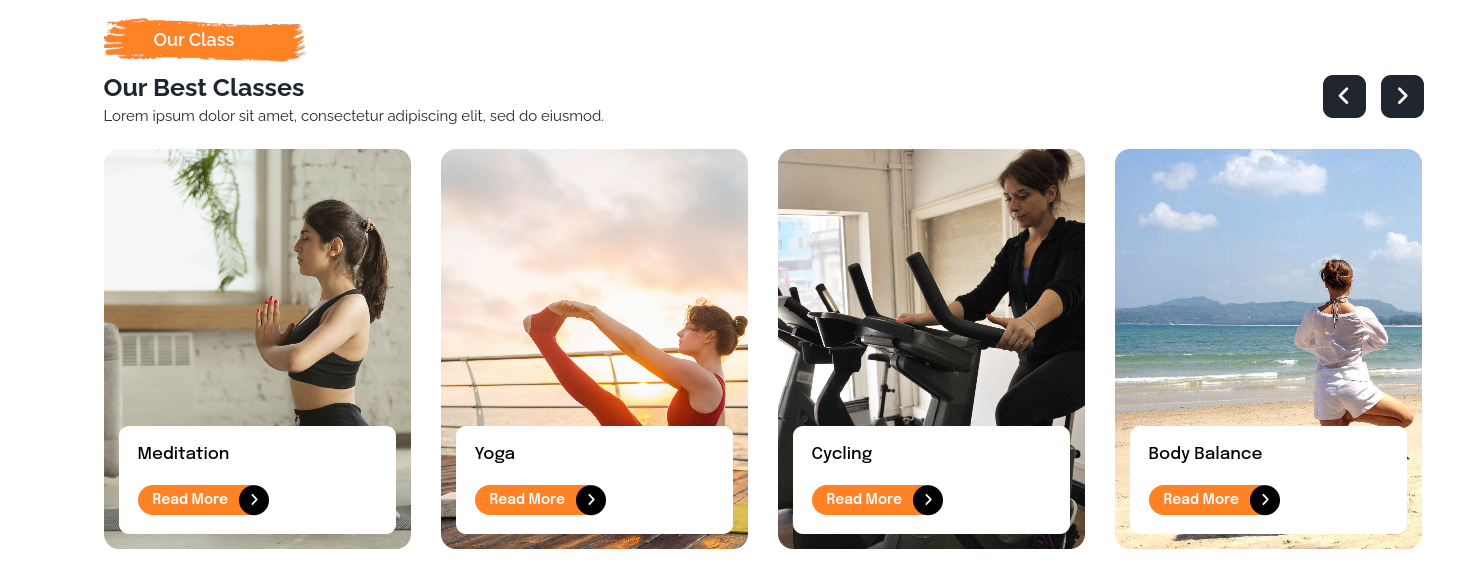Select the Body Balance class title
The height and width of the screenshot is (567, 1484).
[x=1205, y=454]
